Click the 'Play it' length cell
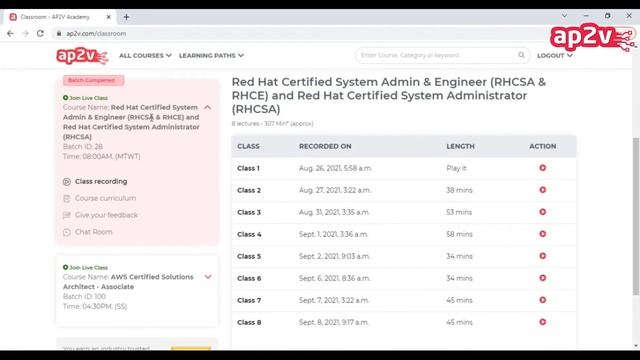 coord(456,168)
